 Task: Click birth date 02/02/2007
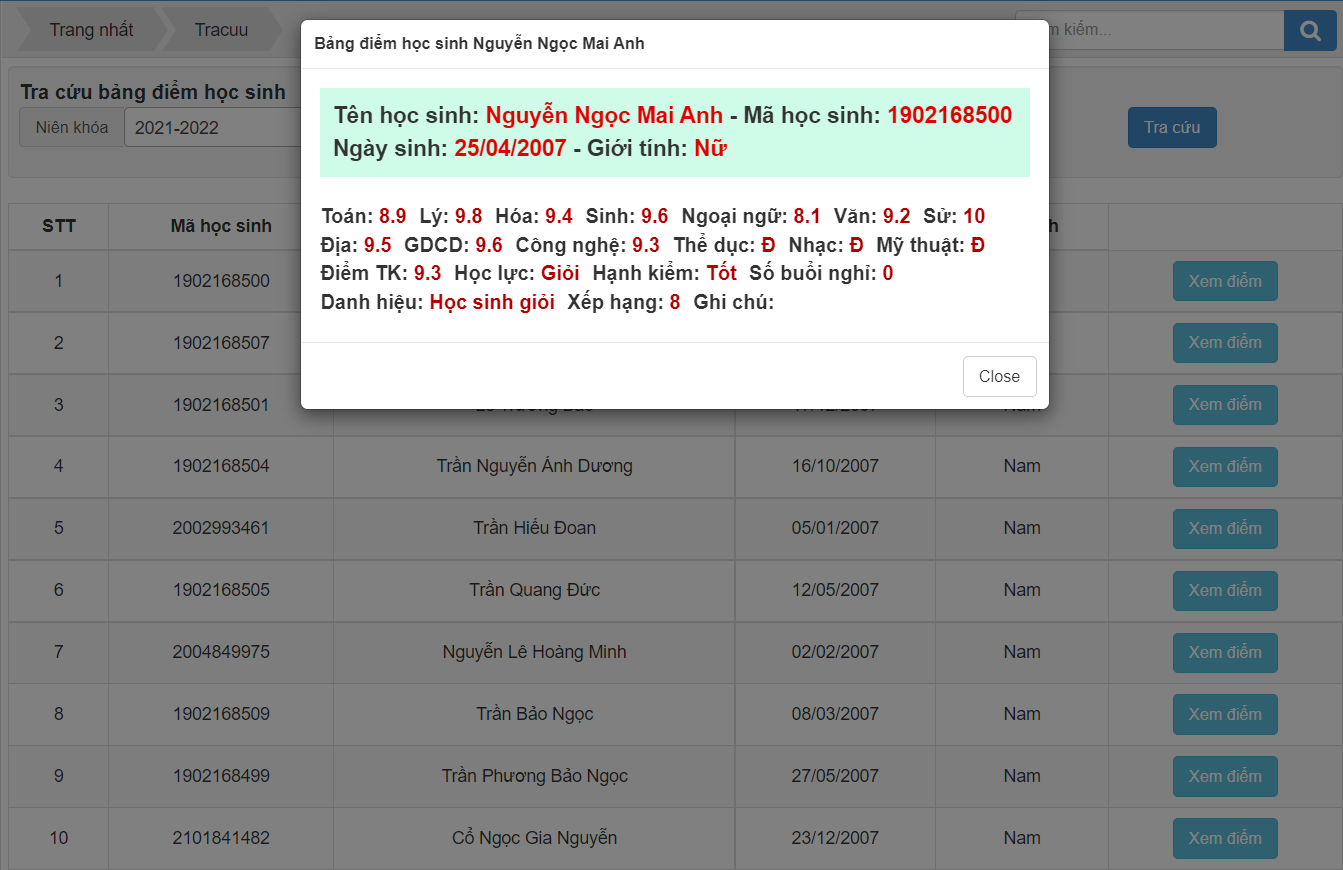click(835, 652)
